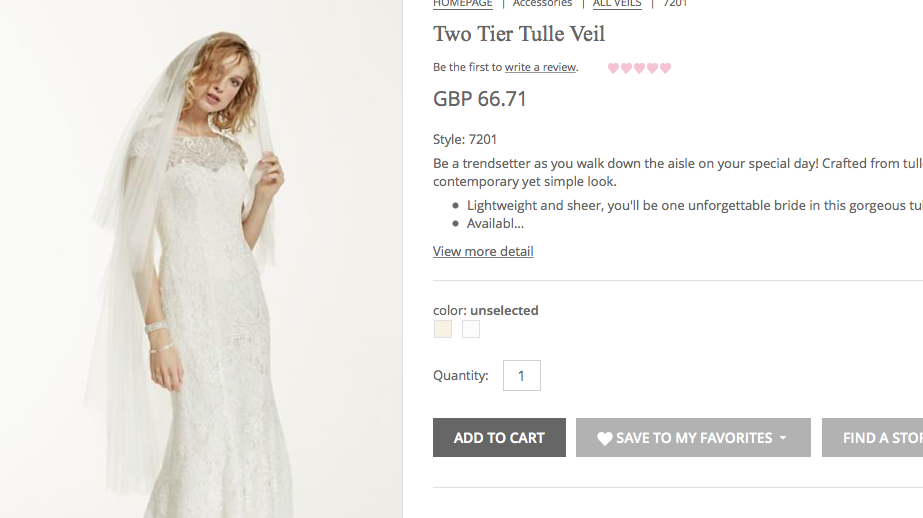This screenshot has height=518, width=923.
Task: Open the Save to My Favorites dropdown arrow
Action: [783, 438]
